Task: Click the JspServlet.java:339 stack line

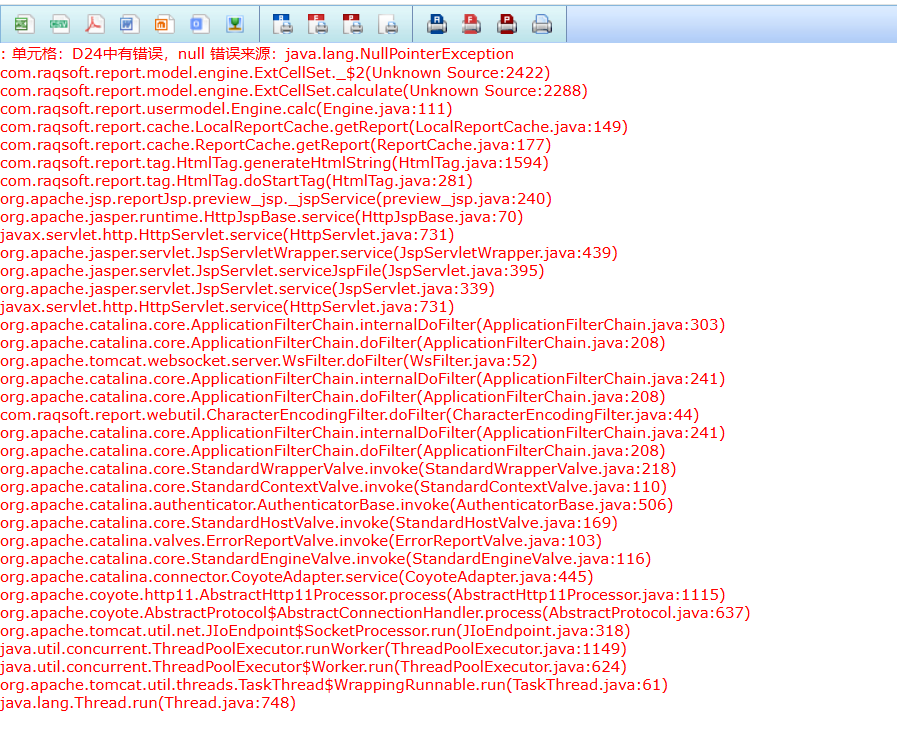Action: tap(248, 288)
